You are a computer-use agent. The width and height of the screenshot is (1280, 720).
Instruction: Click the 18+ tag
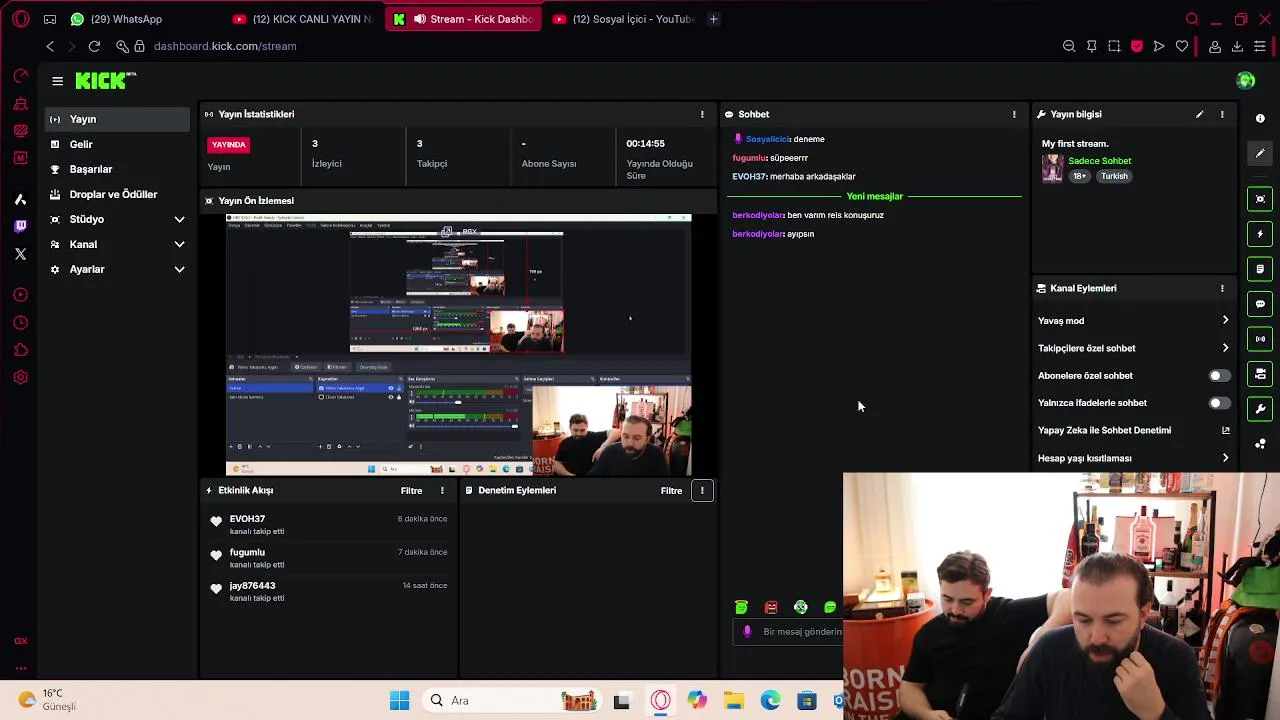point(1079,176)
